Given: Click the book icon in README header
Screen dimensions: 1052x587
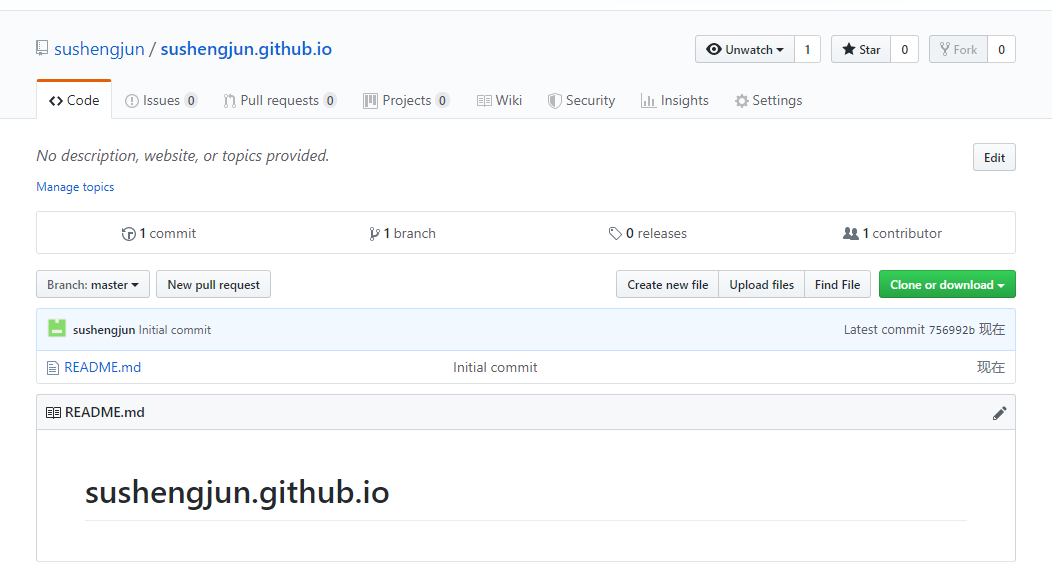Looking at the screenshot, I should [53, 413].
